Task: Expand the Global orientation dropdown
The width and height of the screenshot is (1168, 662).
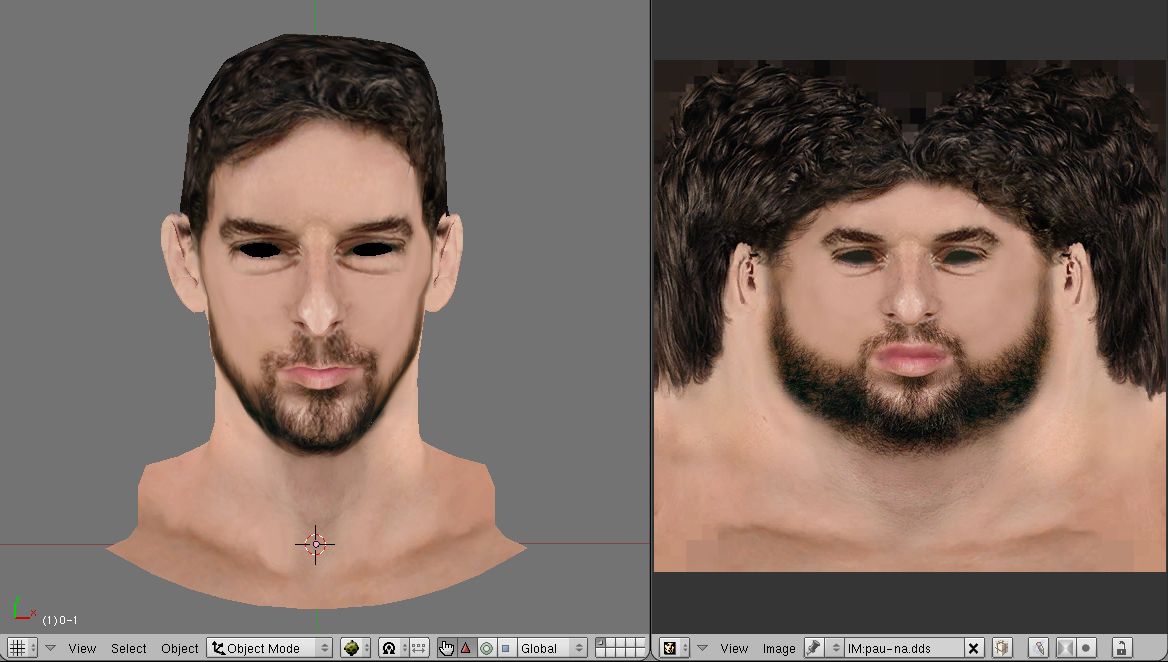Action: click(x=550, y=648)
